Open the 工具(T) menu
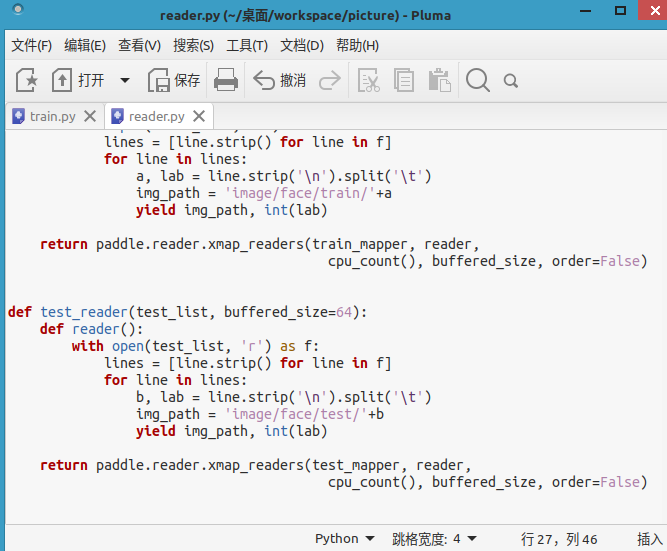This screenshot has height=551, width=667. [247, 45]
